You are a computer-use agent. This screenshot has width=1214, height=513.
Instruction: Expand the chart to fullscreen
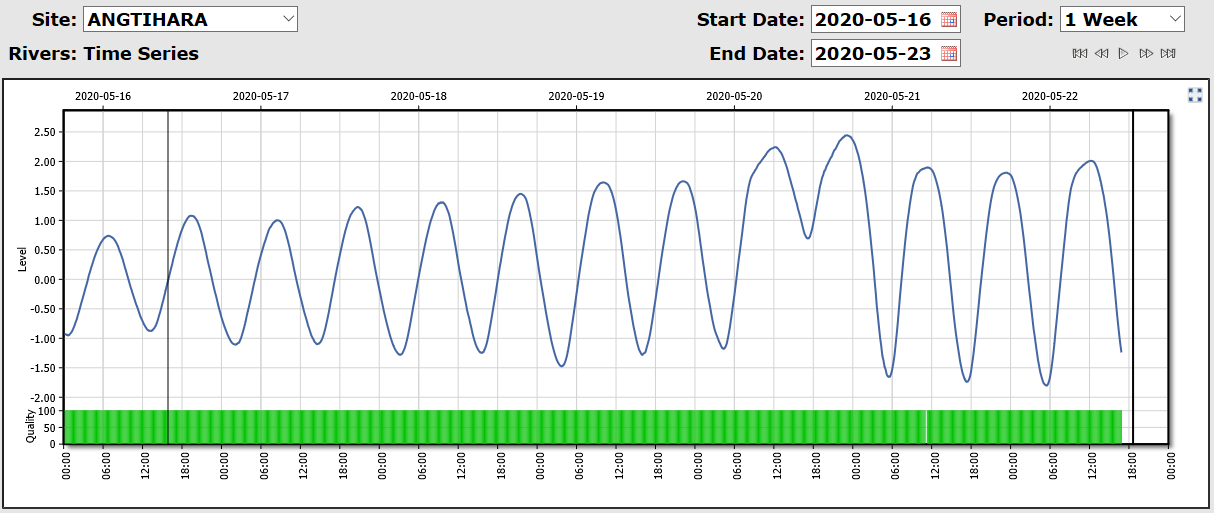click(x=1194, y=95)
